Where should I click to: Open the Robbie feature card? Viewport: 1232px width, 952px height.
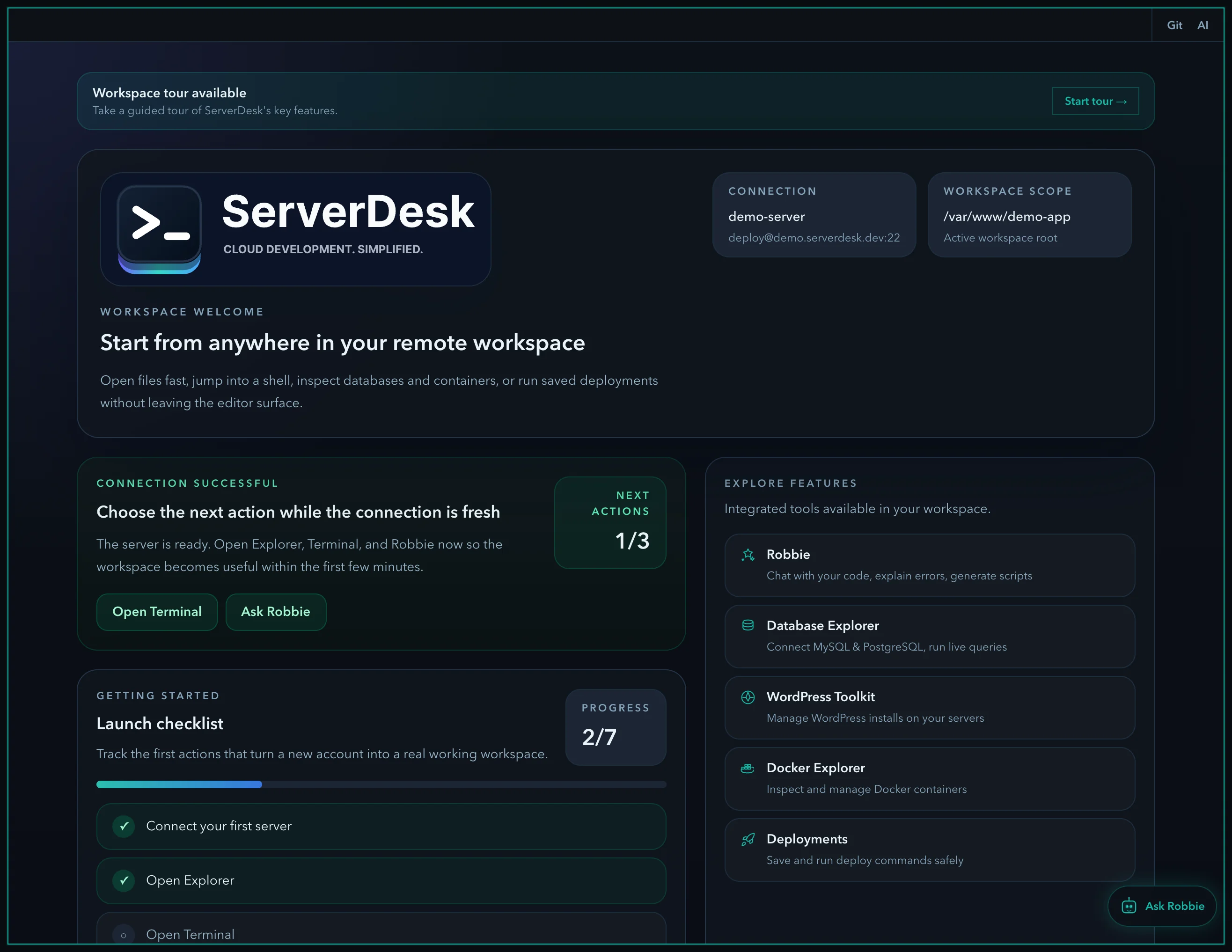click(x=930, y=565)
